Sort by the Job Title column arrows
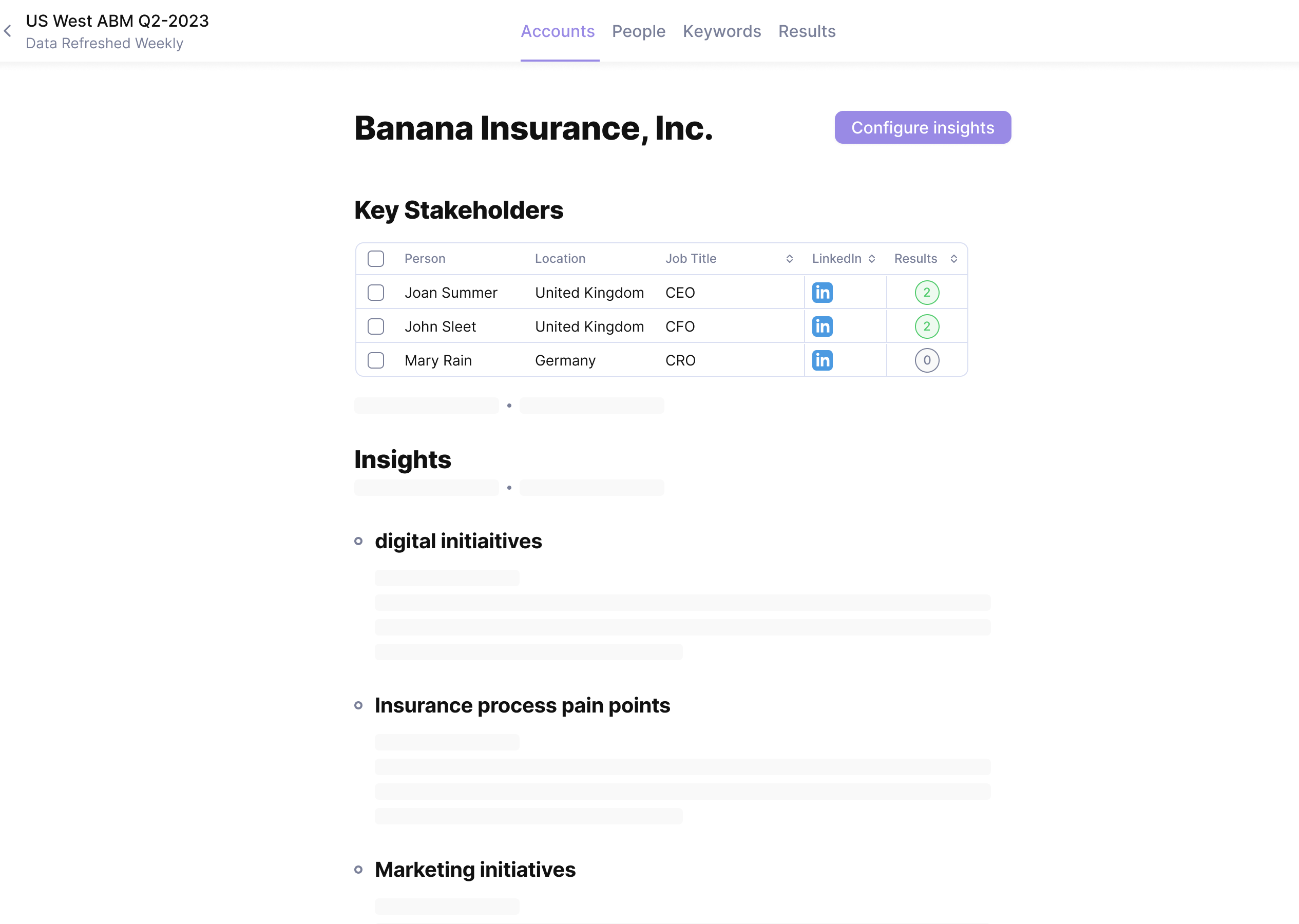The image size is (1299, 924). click(x=789, y=259)
